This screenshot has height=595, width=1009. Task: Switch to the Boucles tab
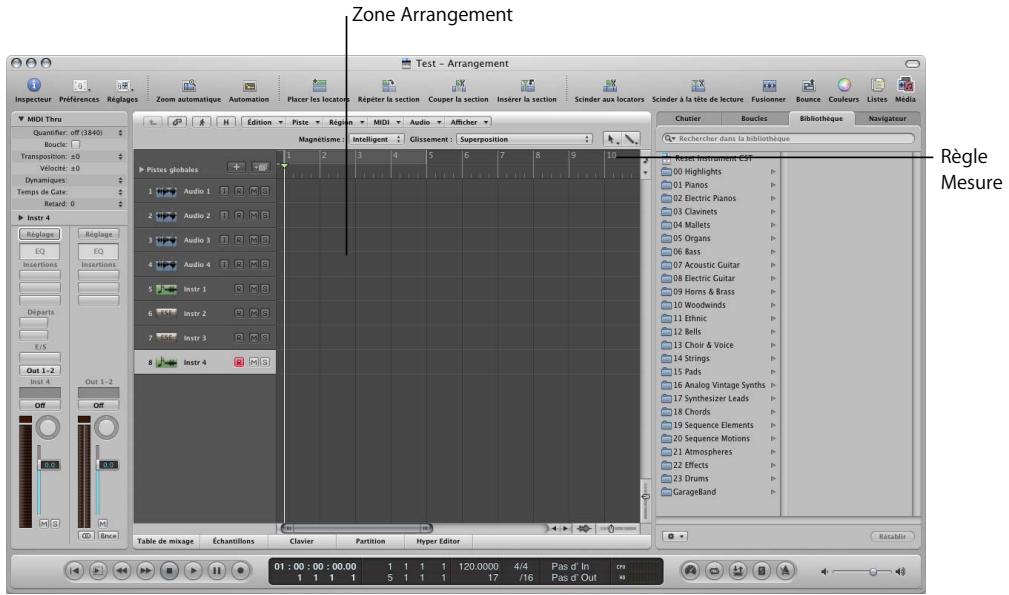pos(754,118)
